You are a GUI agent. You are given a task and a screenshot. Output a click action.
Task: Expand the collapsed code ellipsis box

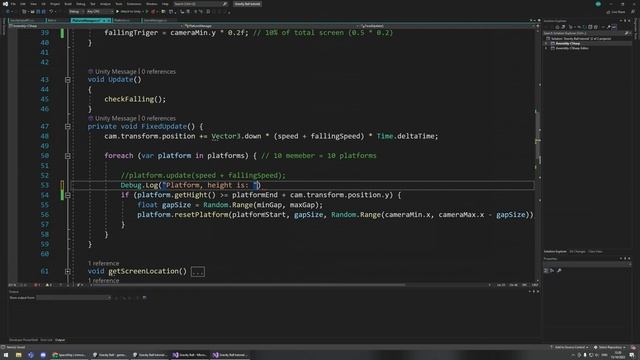[198, 271]
